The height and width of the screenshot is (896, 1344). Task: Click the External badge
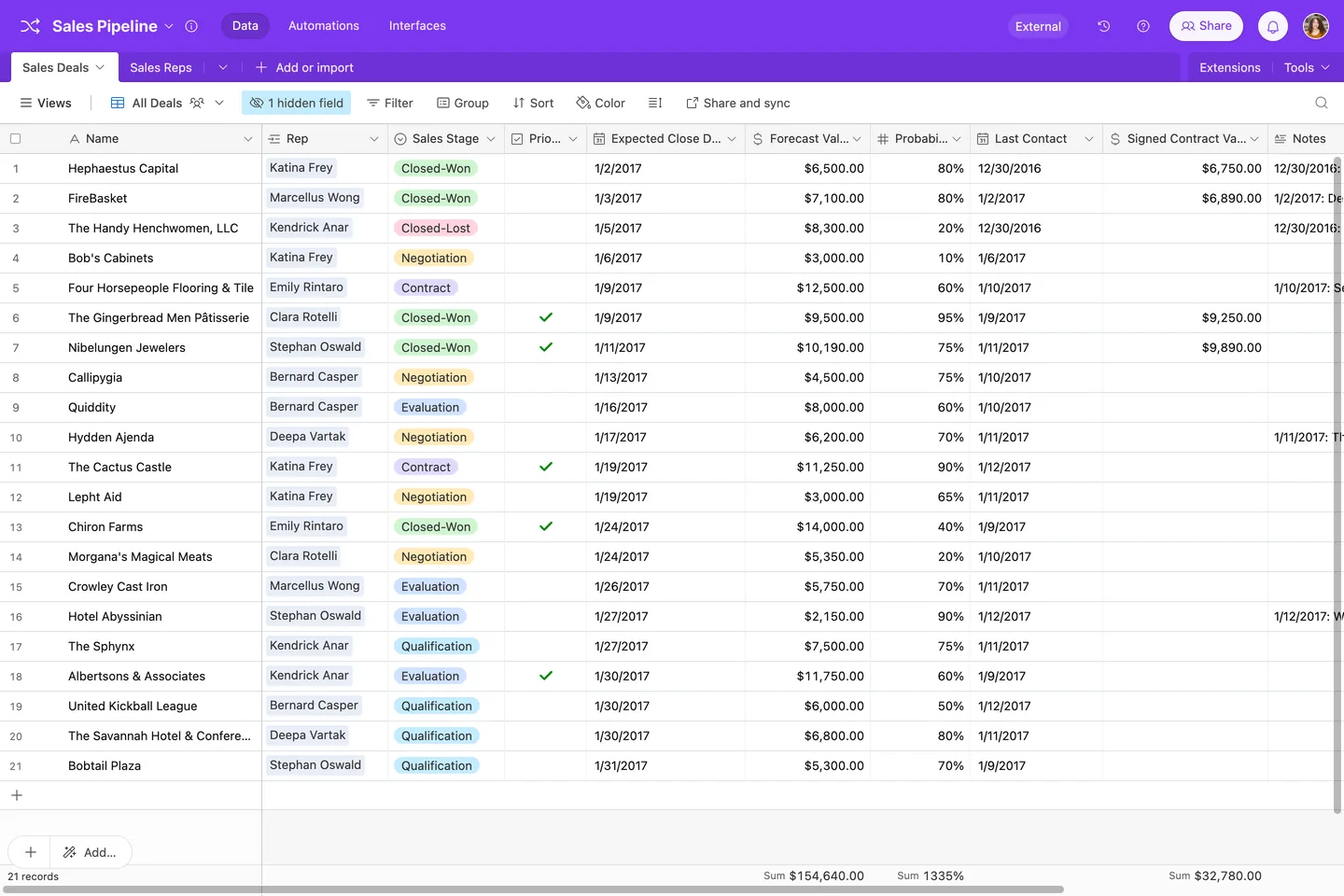(x=1038, y=26)
